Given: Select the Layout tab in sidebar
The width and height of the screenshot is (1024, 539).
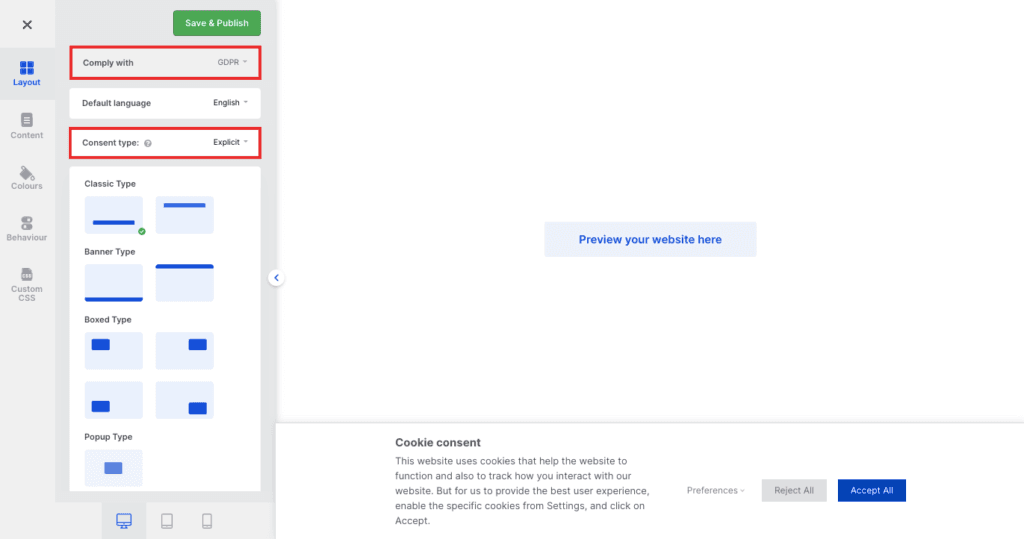Looking at the screenshot, I should 27,73.
